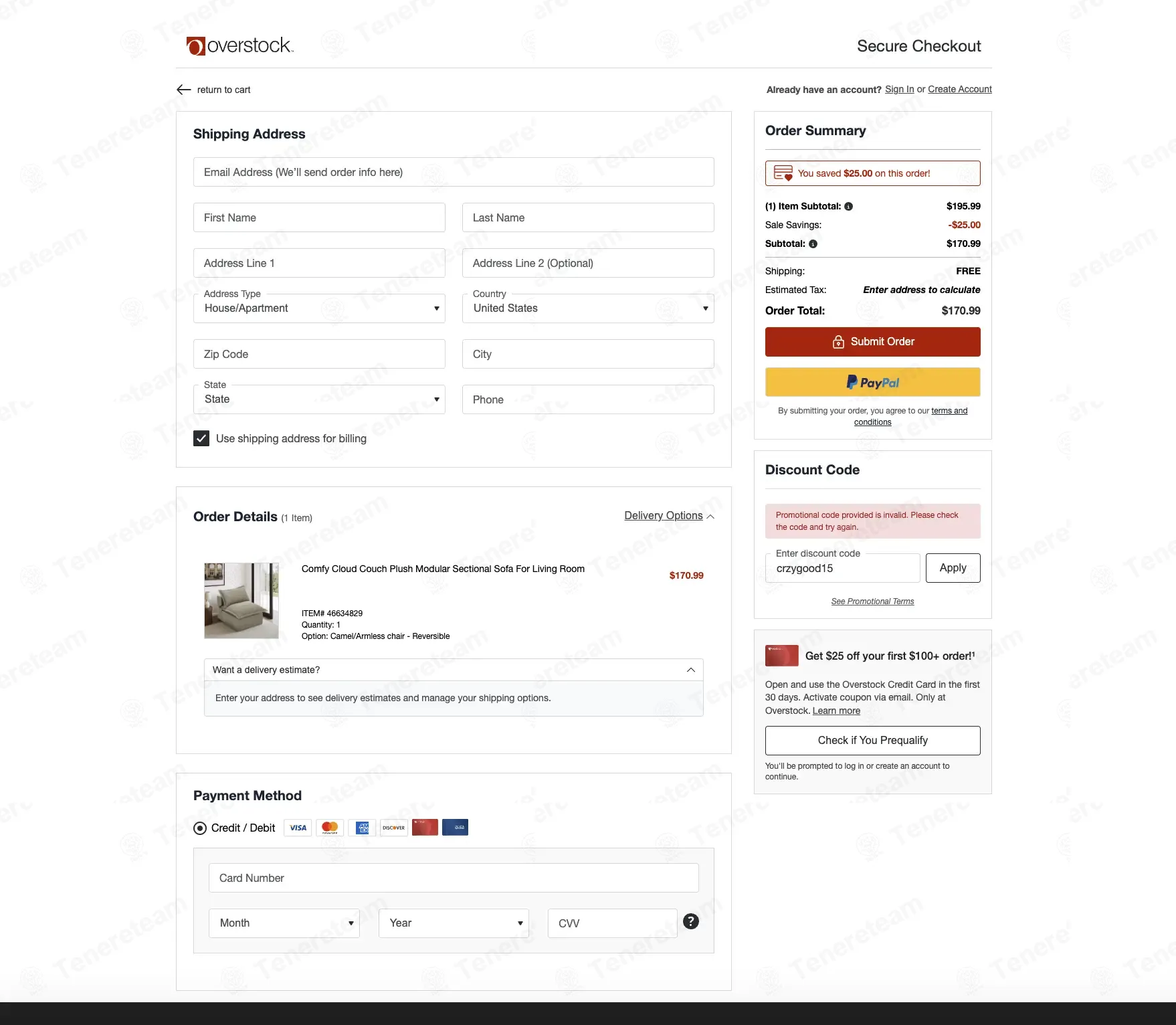Click the Card Number field
The width and height of the screenshot is (1176, 1025).
454,878
